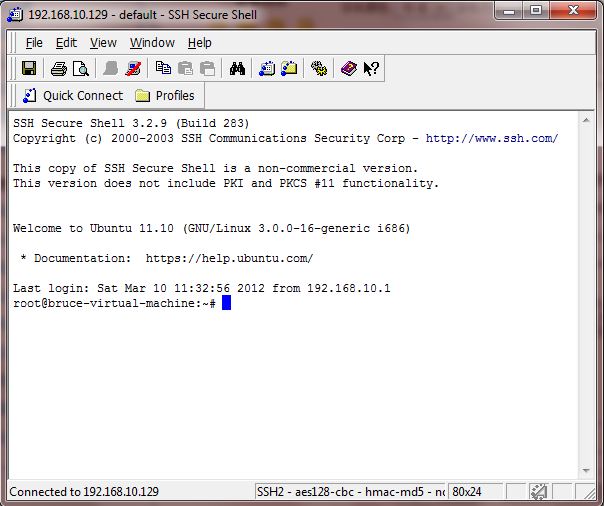Click 'root@bruce-virtual-machine:~#' prompt text
The height and width of the screenshot is (506, 604).
pyautogui.click(x=114, y=303)
